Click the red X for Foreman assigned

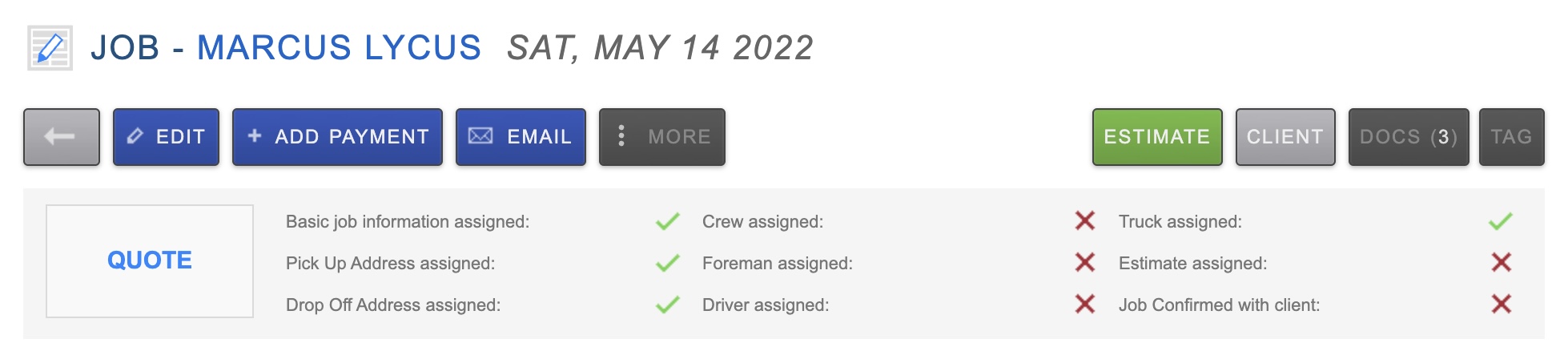click(x=1085, y=263)
